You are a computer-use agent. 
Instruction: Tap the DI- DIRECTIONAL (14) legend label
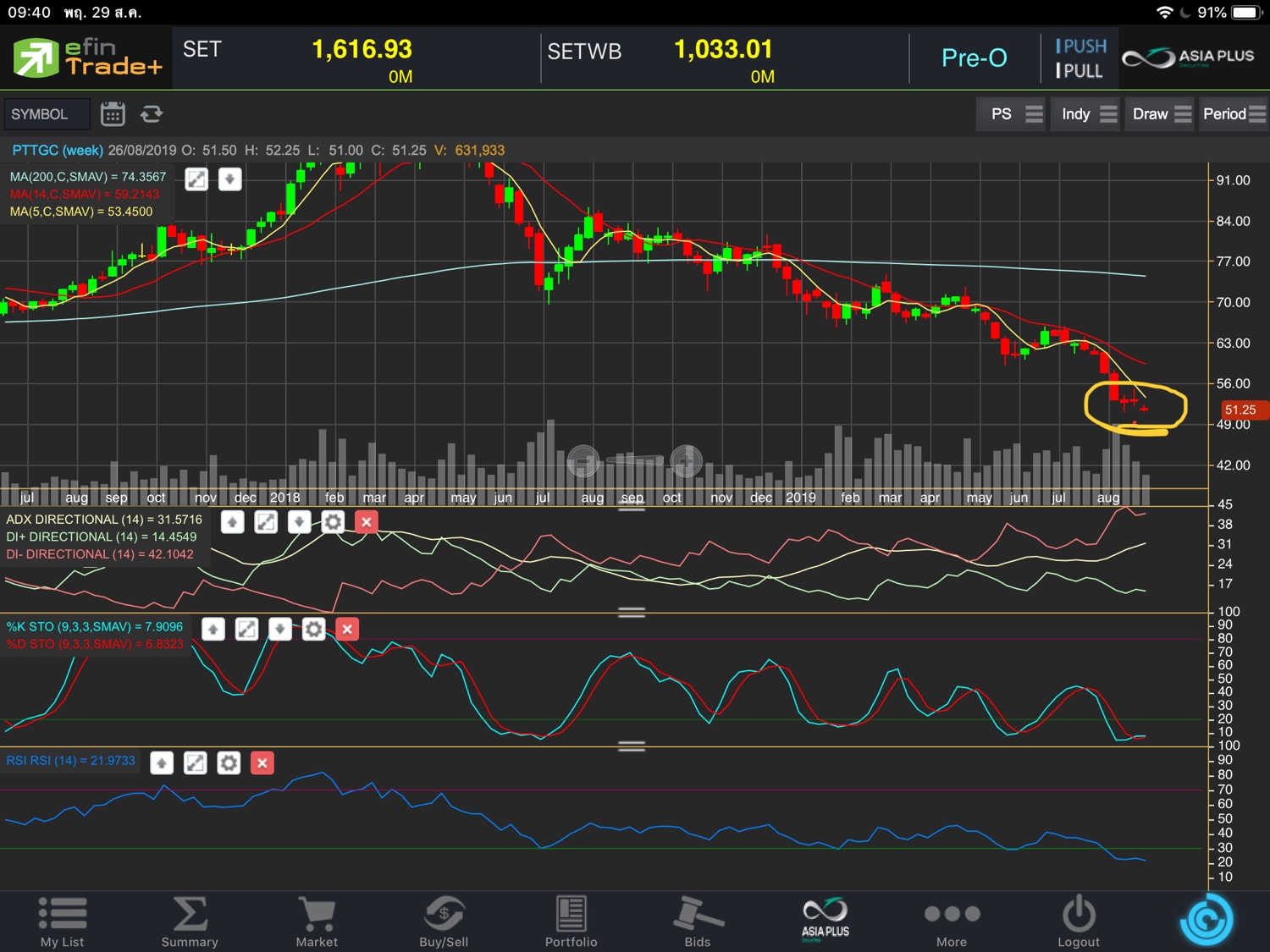pos(100,554)
